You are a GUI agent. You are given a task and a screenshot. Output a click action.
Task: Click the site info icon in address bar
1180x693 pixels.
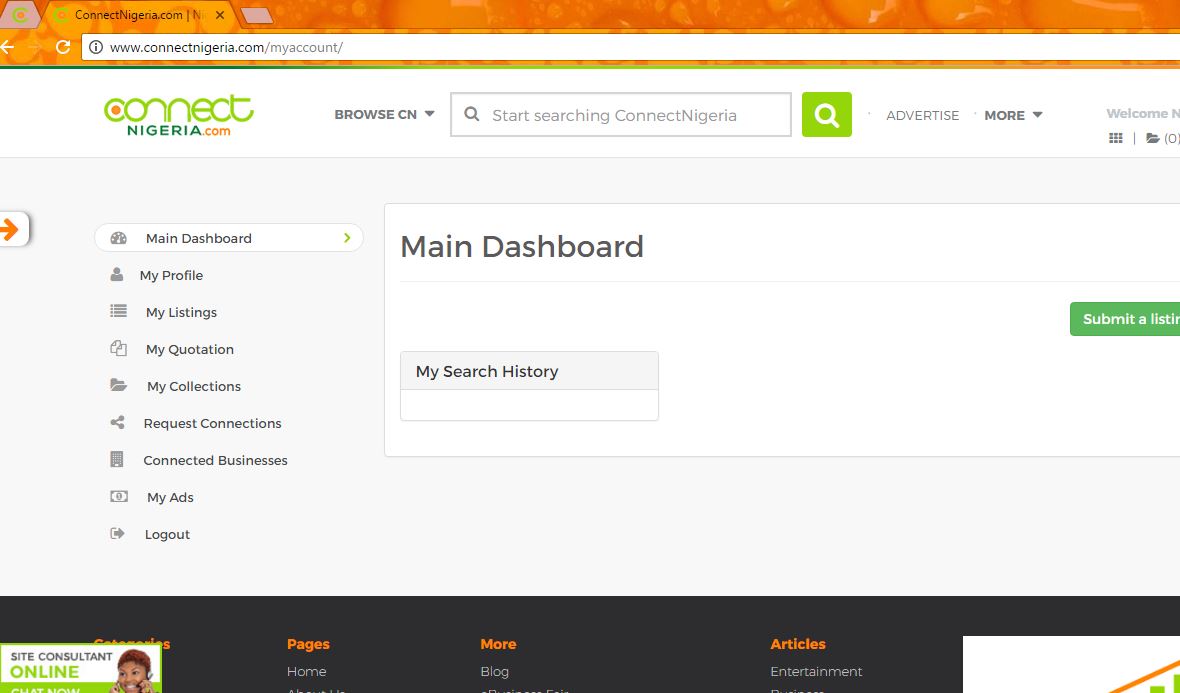coord(96,47)
